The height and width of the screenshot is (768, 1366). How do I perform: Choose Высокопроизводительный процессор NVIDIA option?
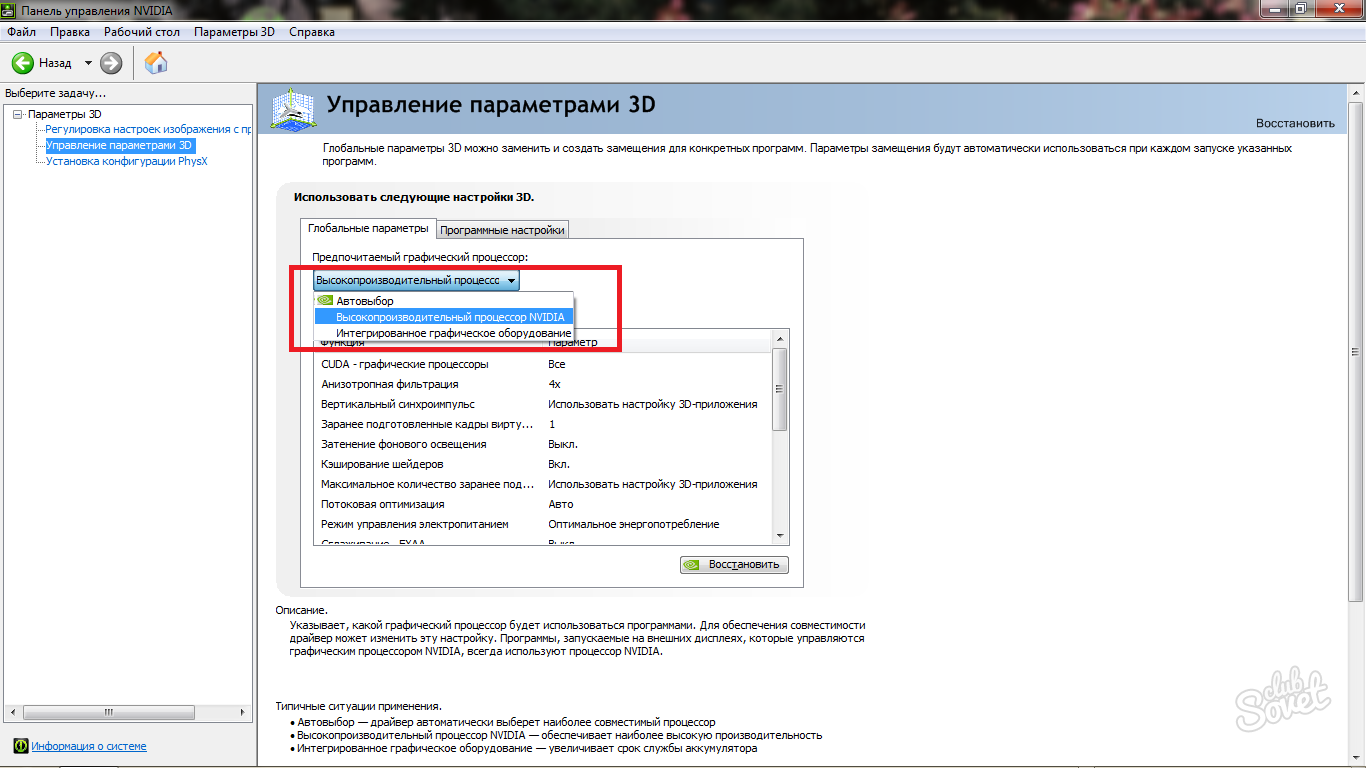449,316
